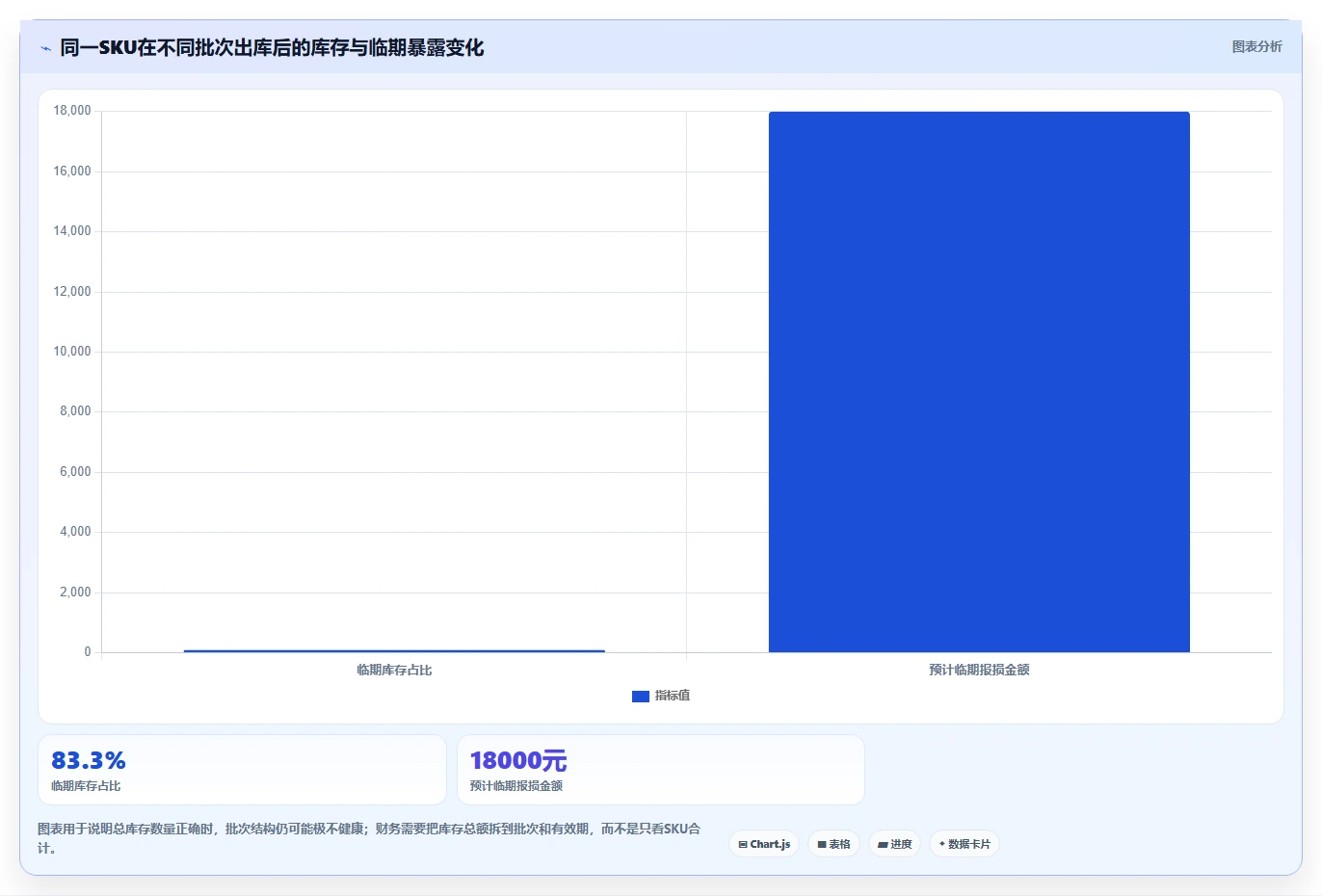Toggle the 指标值 legend color swatch

tap(640, 696)
